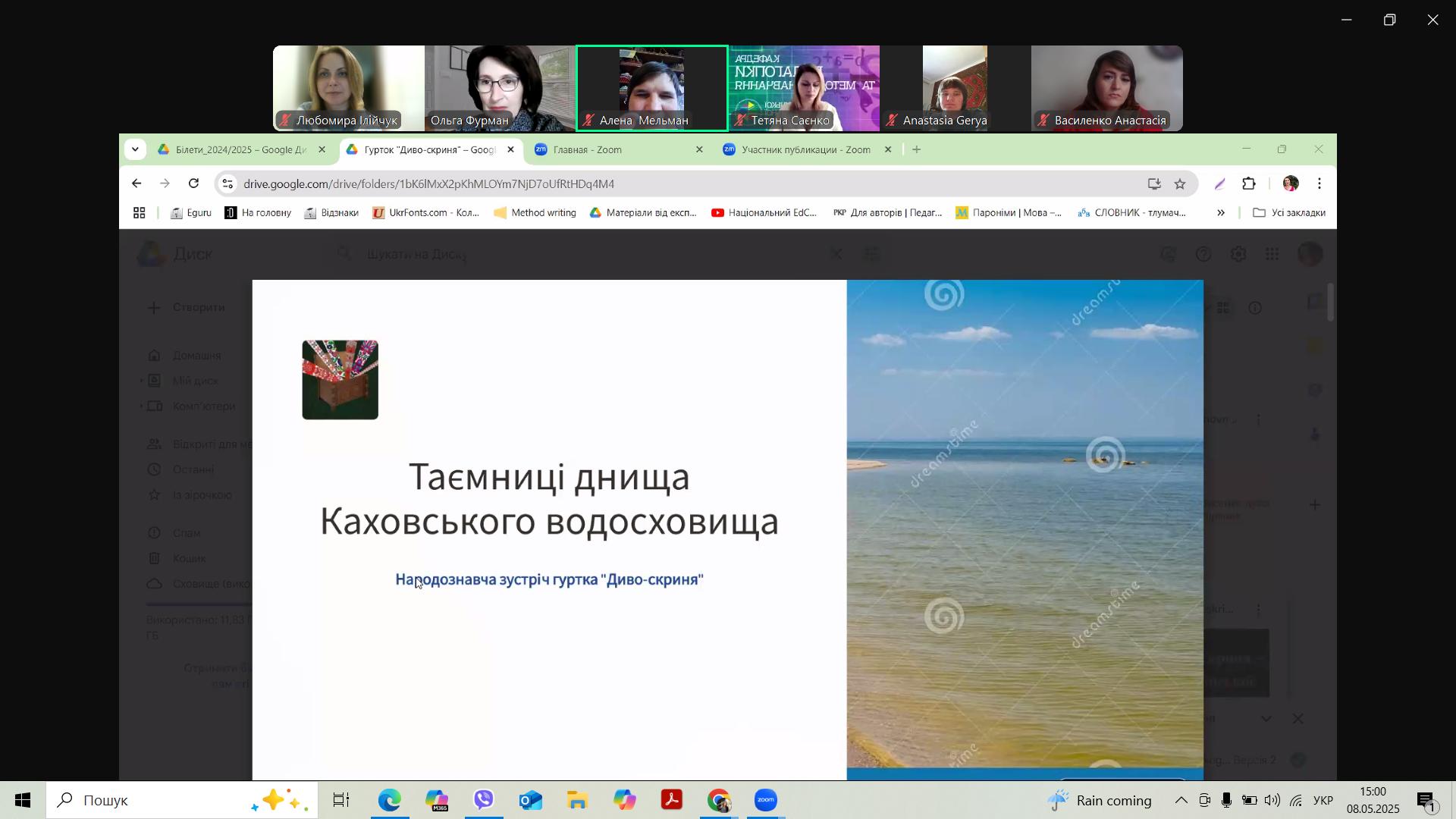Open the UkrFonts.com bookmark

point(426,213)
